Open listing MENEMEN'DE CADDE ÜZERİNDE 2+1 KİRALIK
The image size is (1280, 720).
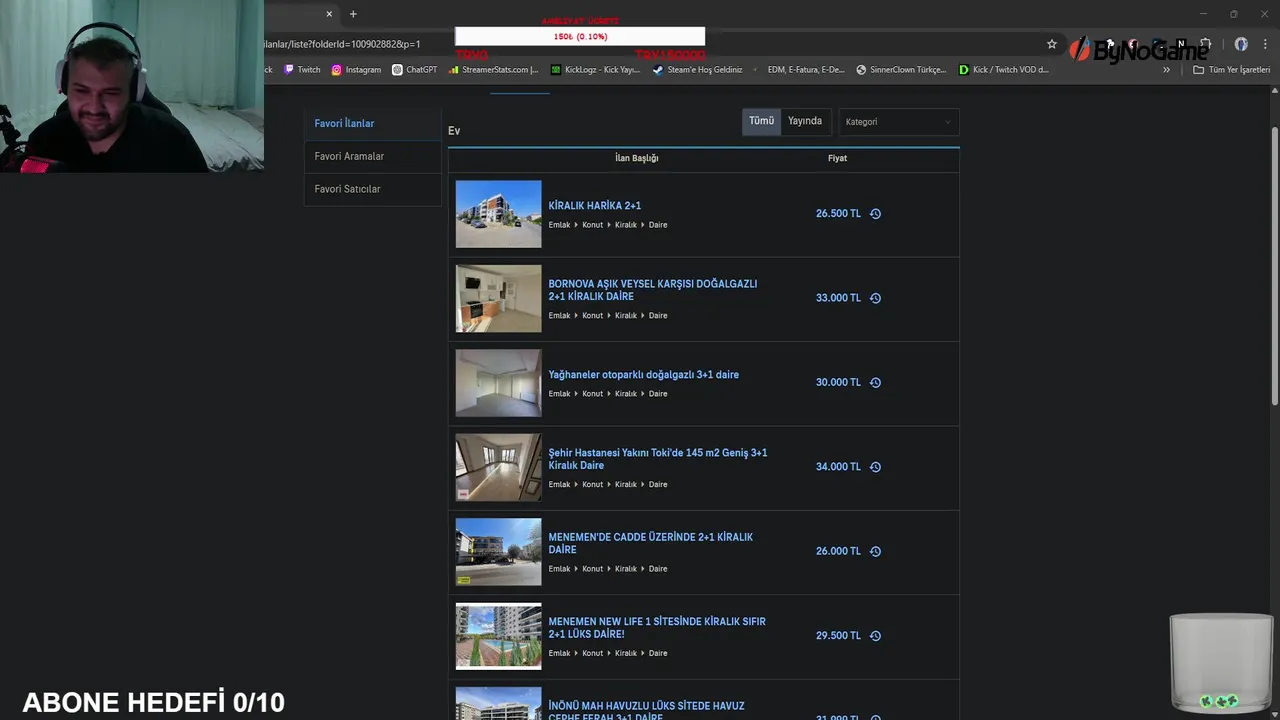[651, 543]
